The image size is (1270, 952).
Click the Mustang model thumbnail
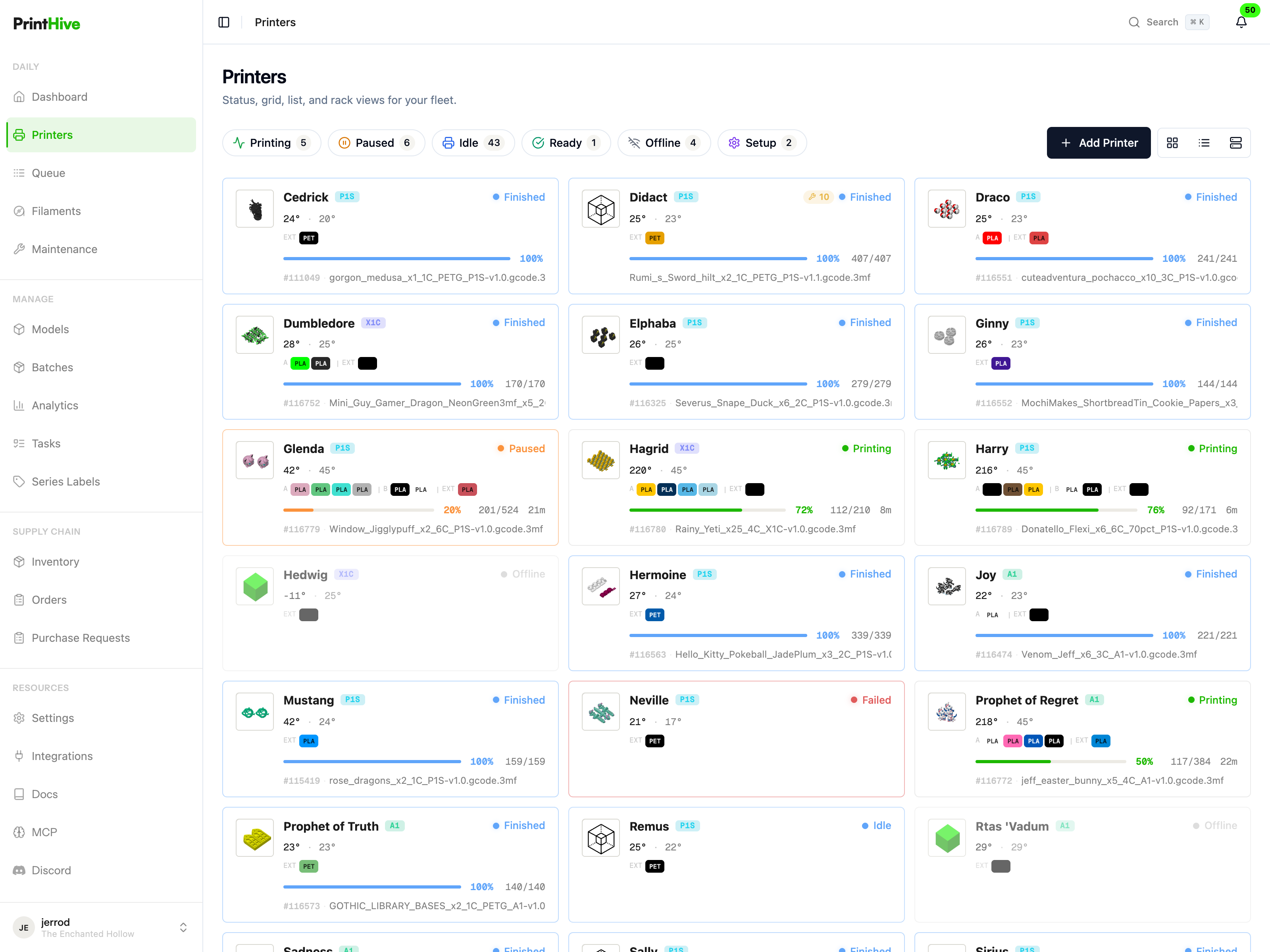[x=255, y=712]
